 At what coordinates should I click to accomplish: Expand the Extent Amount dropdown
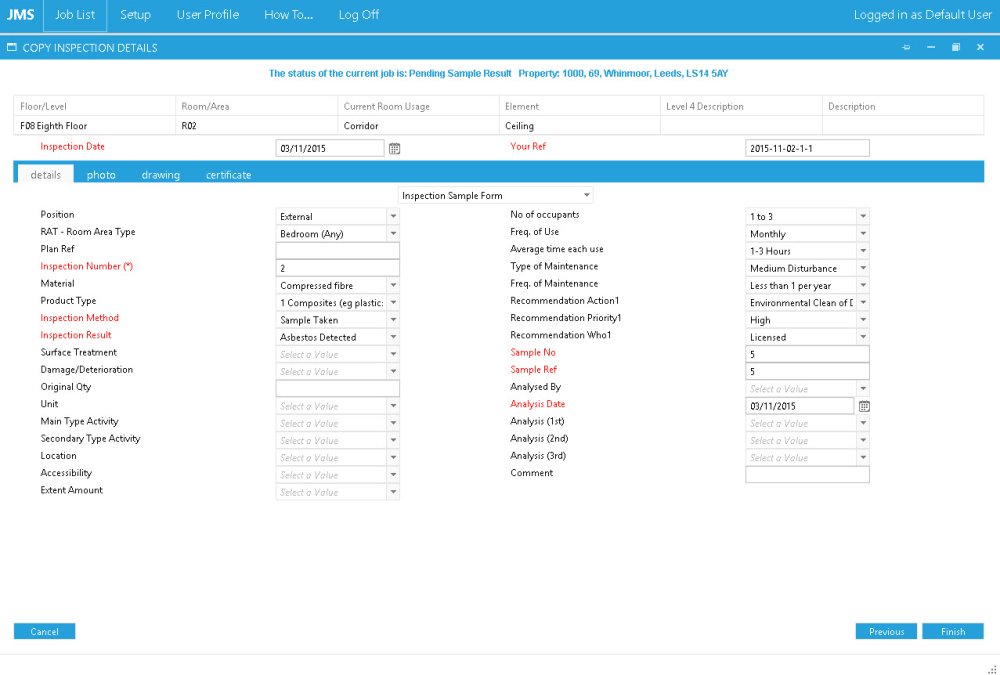click(x=393, y=492)
